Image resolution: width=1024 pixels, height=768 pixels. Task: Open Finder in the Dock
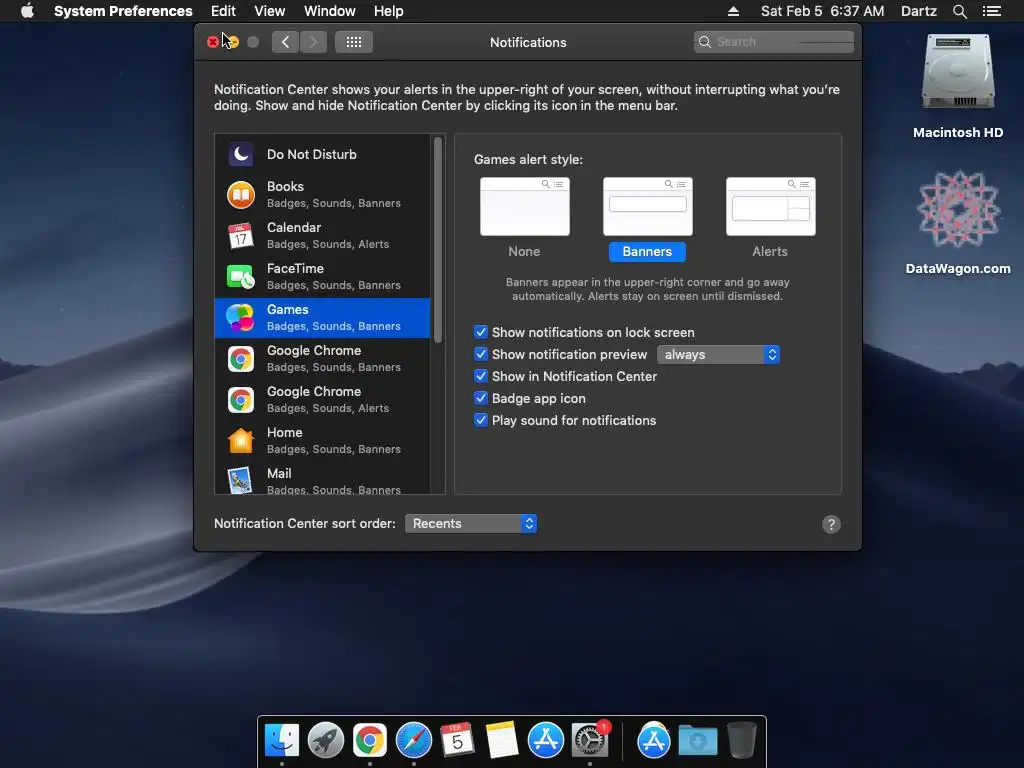tap(281, 740)
